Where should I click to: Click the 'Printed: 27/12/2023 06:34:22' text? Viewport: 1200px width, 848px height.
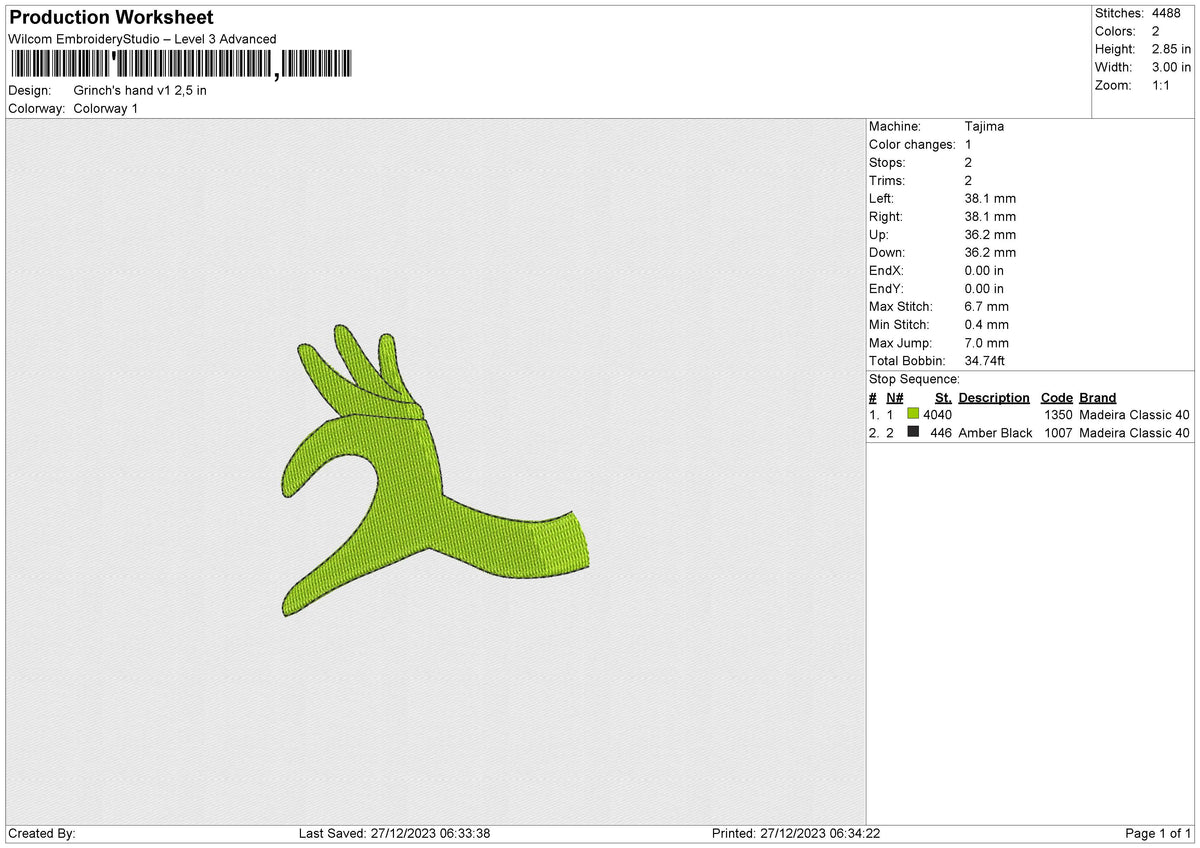(796, 833)
